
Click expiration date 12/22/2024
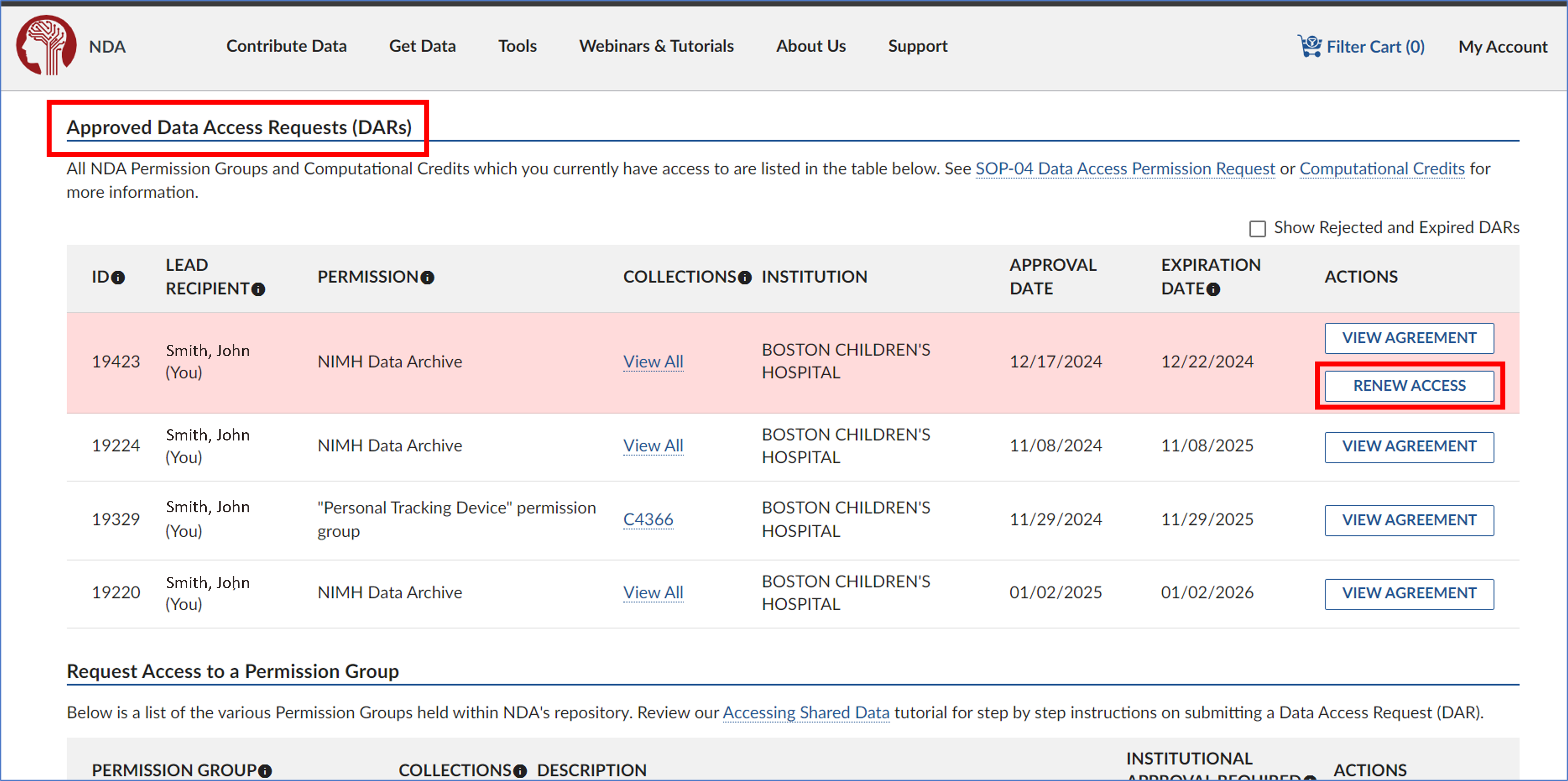point(1207,362)
